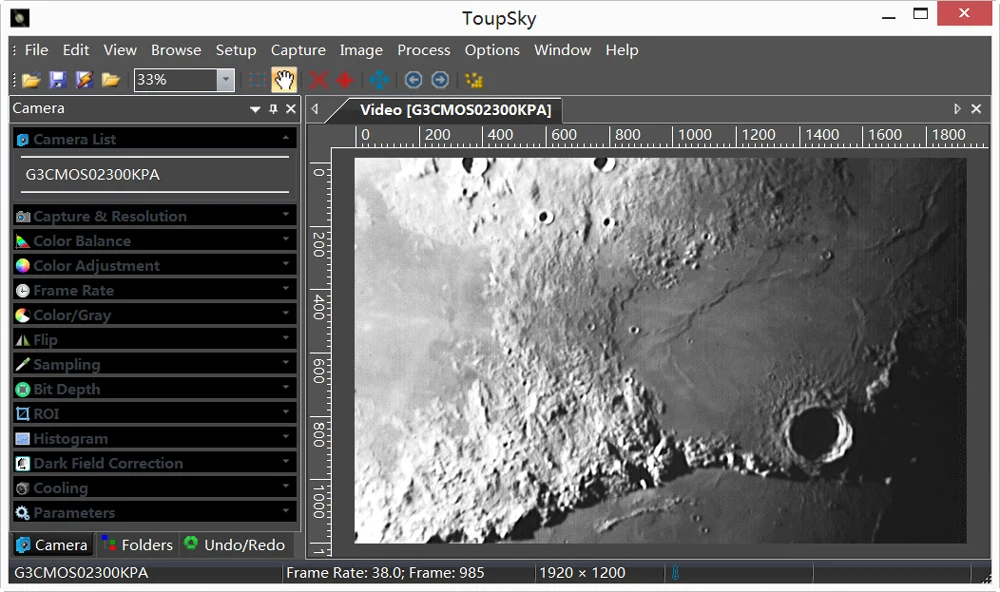Click the Save floppy disk icon

click(x=57, y=80)
